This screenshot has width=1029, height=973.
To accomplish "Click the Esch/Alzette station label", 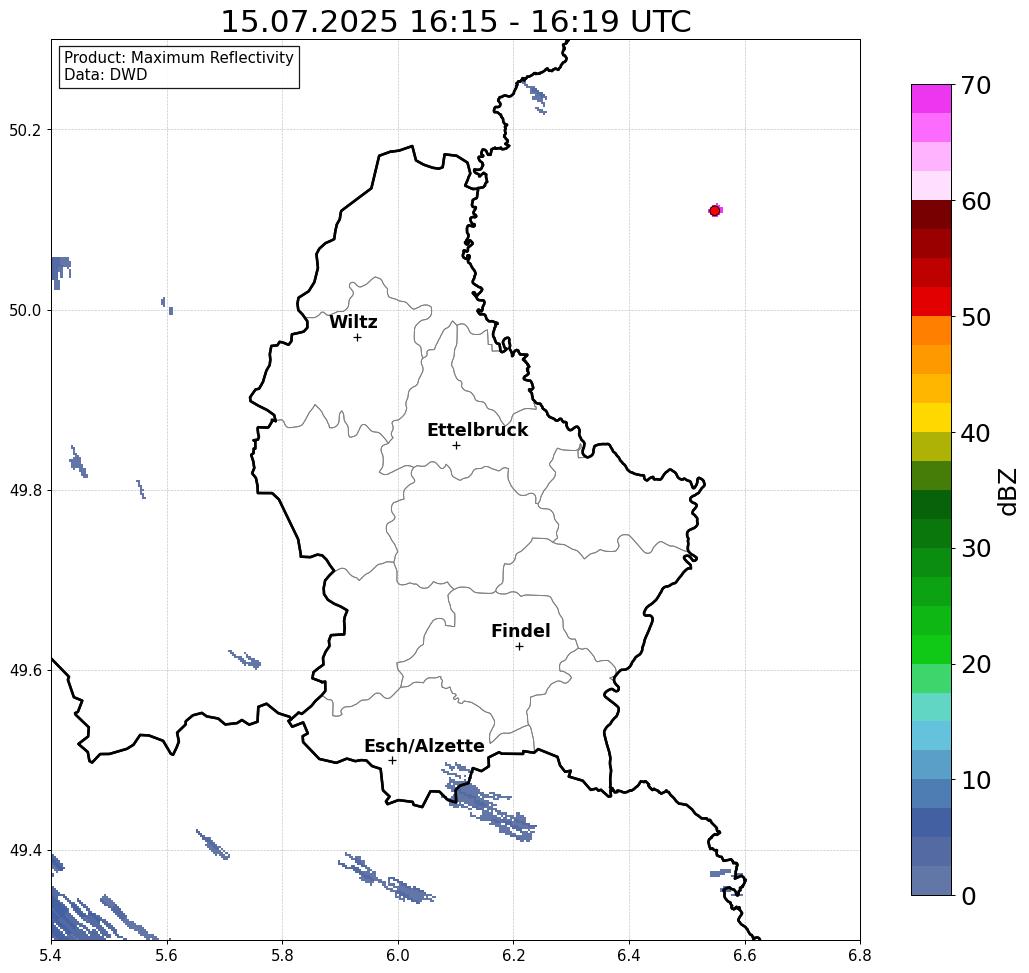I will click(x=424, y=746).
